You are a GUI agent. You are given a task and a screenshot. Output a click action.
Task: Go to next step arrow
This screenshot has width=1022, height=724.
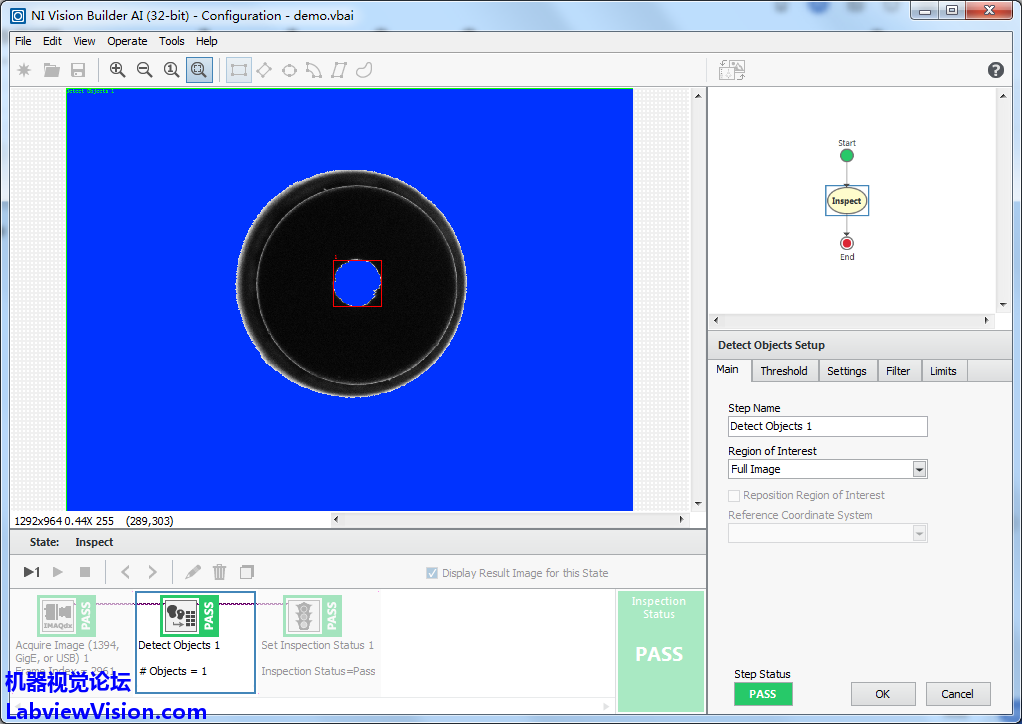153,572
